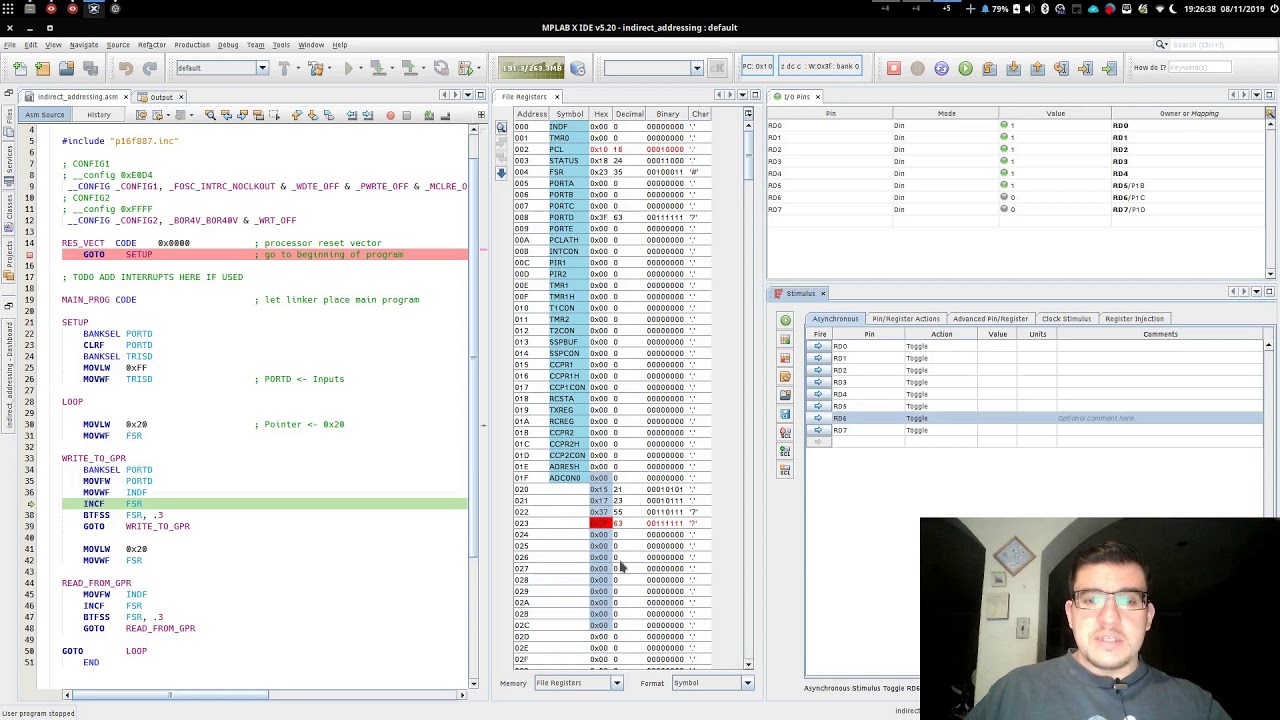Click the Stimulus Apply green circle icon

coord(785,321)
